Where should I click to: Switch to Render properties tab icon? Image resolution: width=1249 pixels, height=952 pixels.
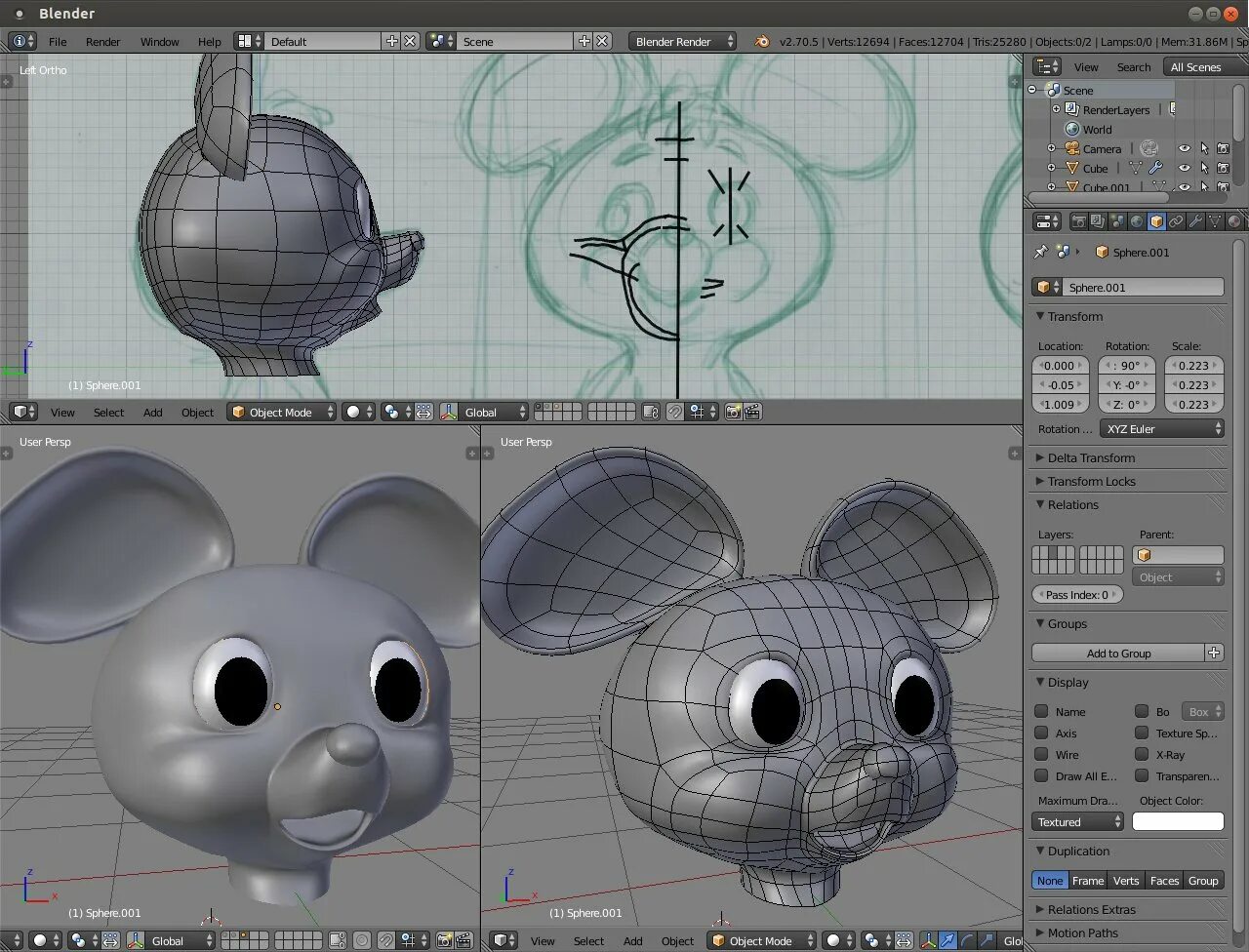click(x=1078, y=221)
